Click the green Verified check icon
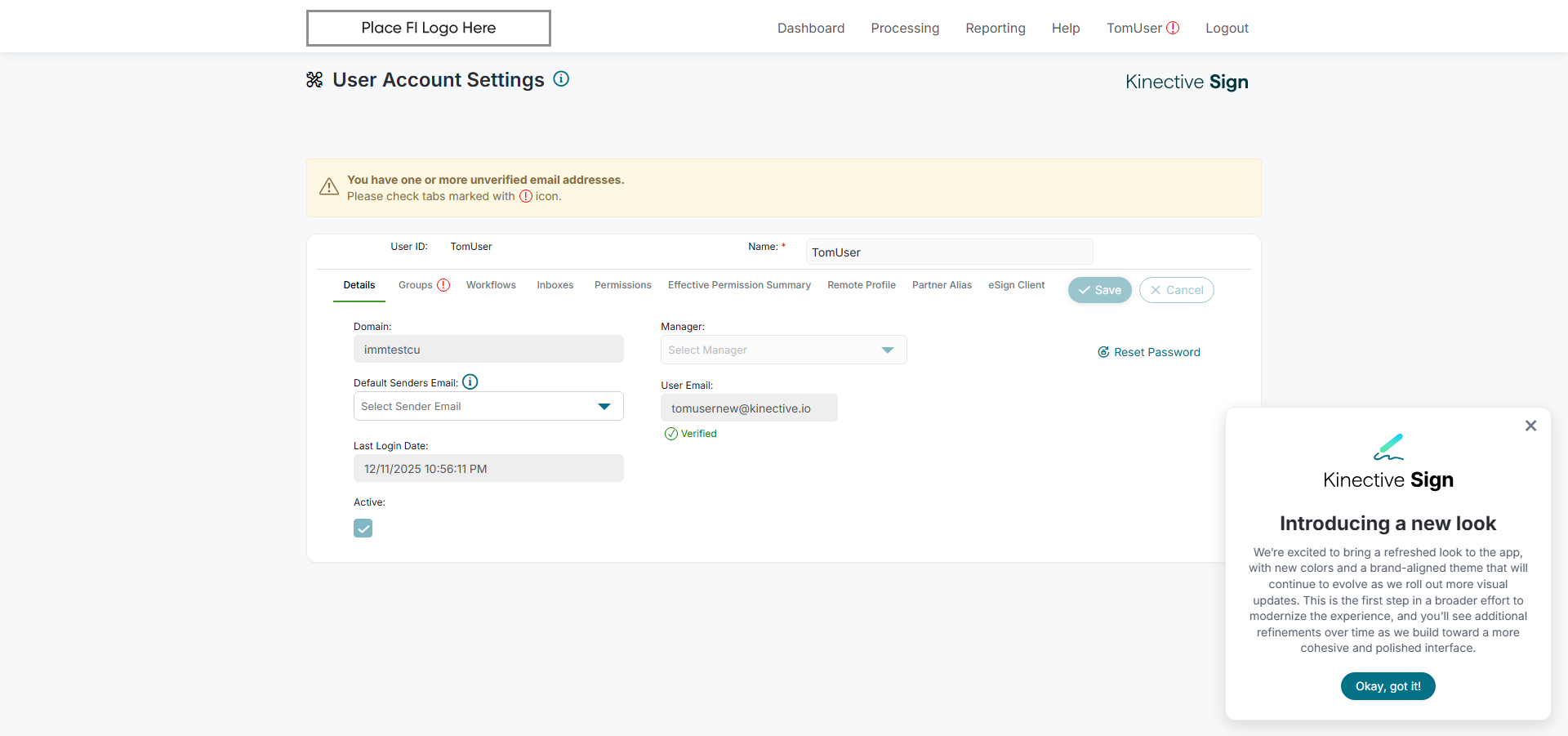1568x736 pixels. (x=671, y=434)
